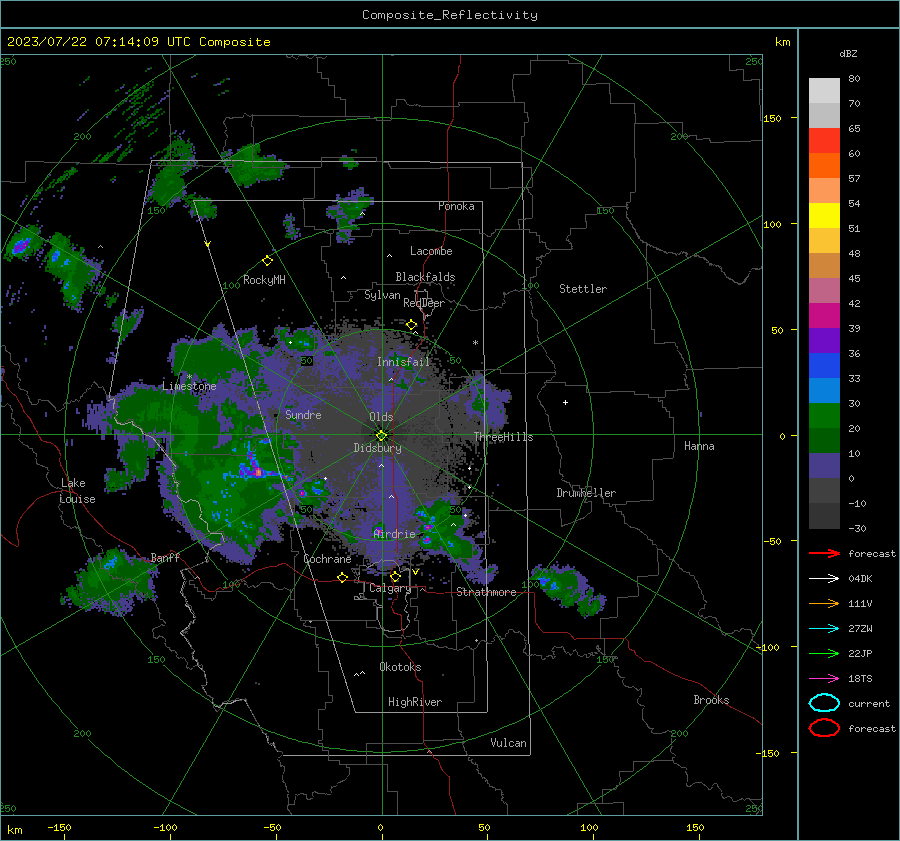
Task: Select the magenta 42 dBZ swatch
Action: click(824, 315)
